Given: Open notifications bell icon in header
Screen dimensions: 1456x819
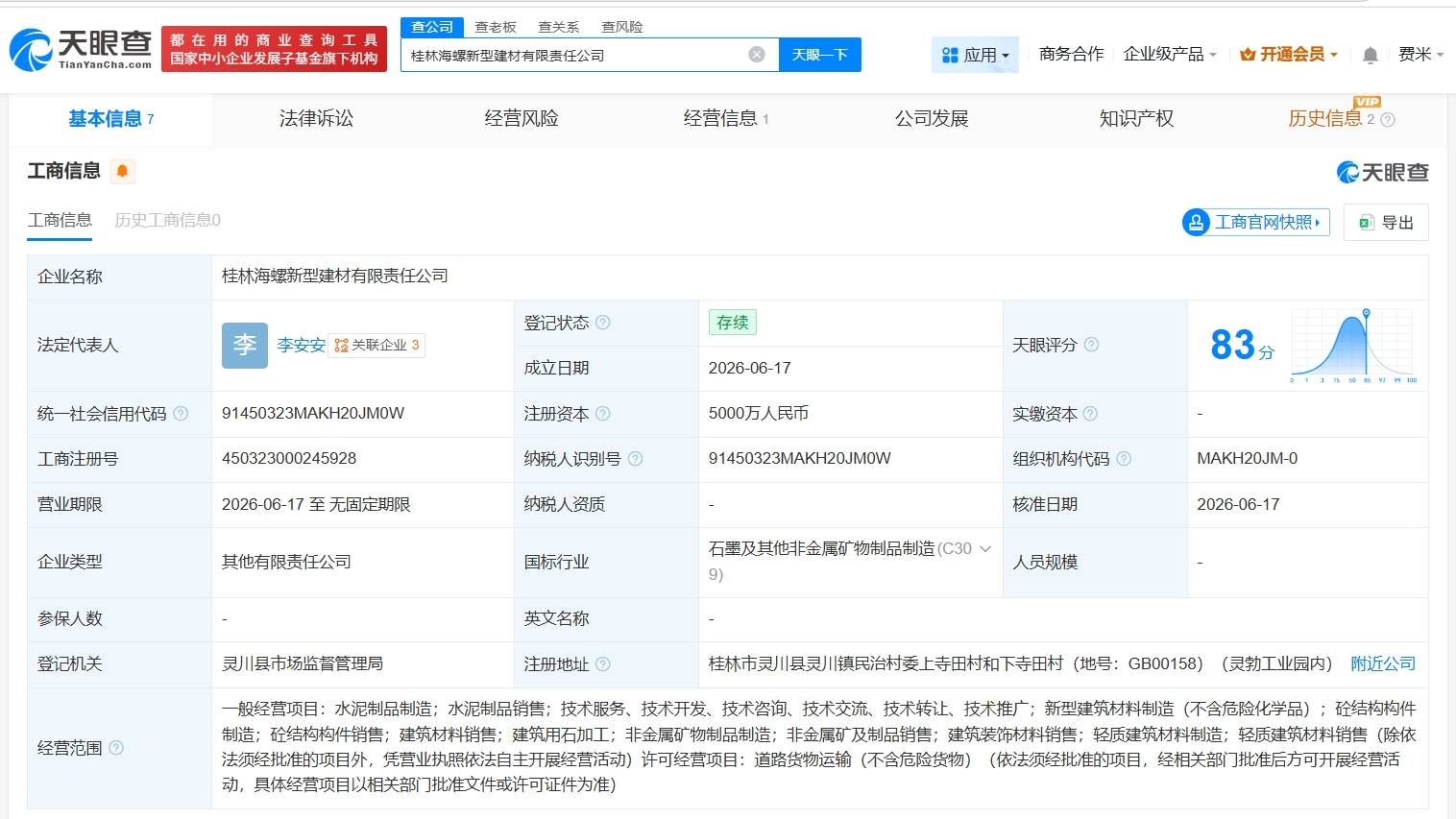Looking at the screenshot, I should (1371, 55).
